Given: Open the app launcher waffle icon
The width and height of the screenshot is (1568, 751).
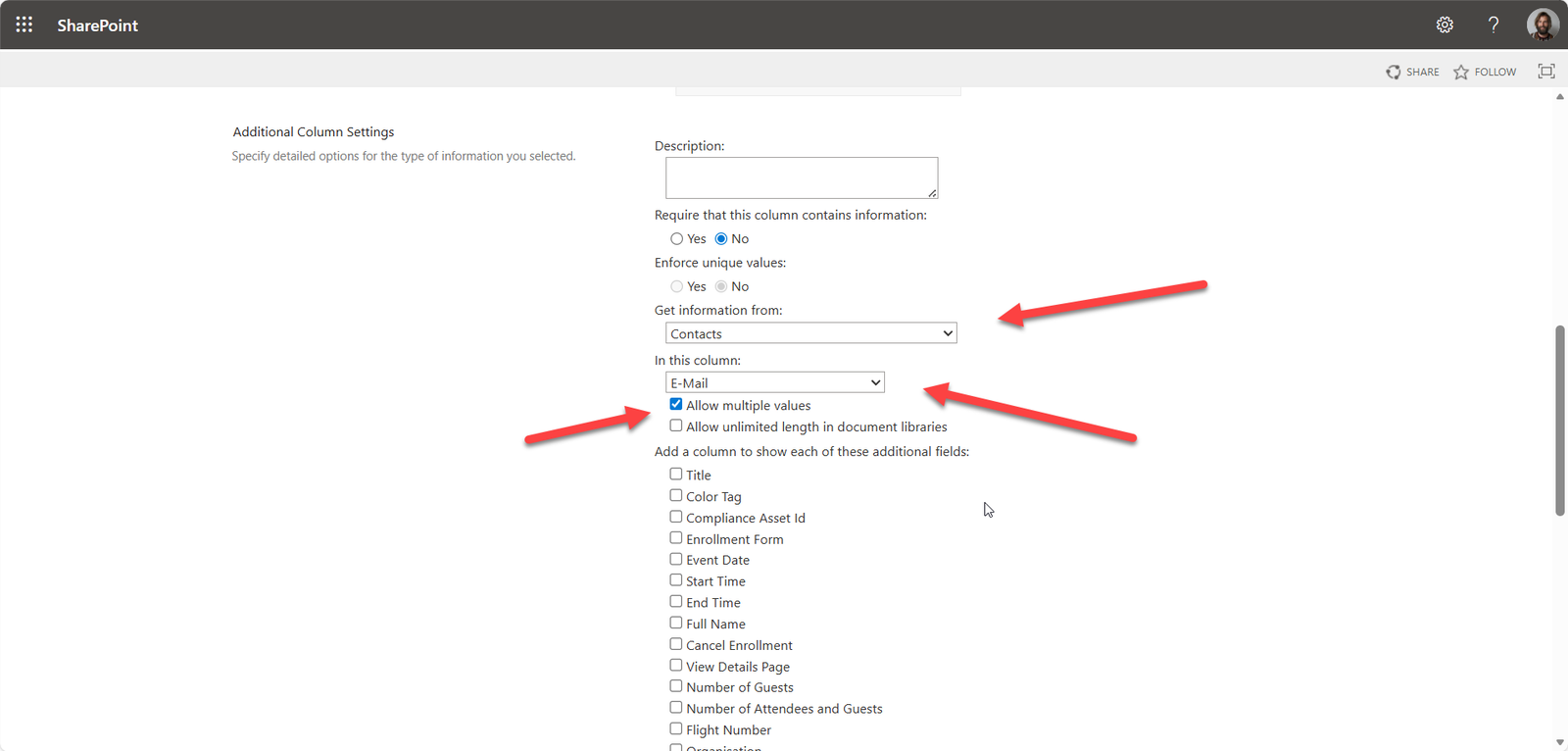Looking at the screenshot, I should click(x=24, y=25).
